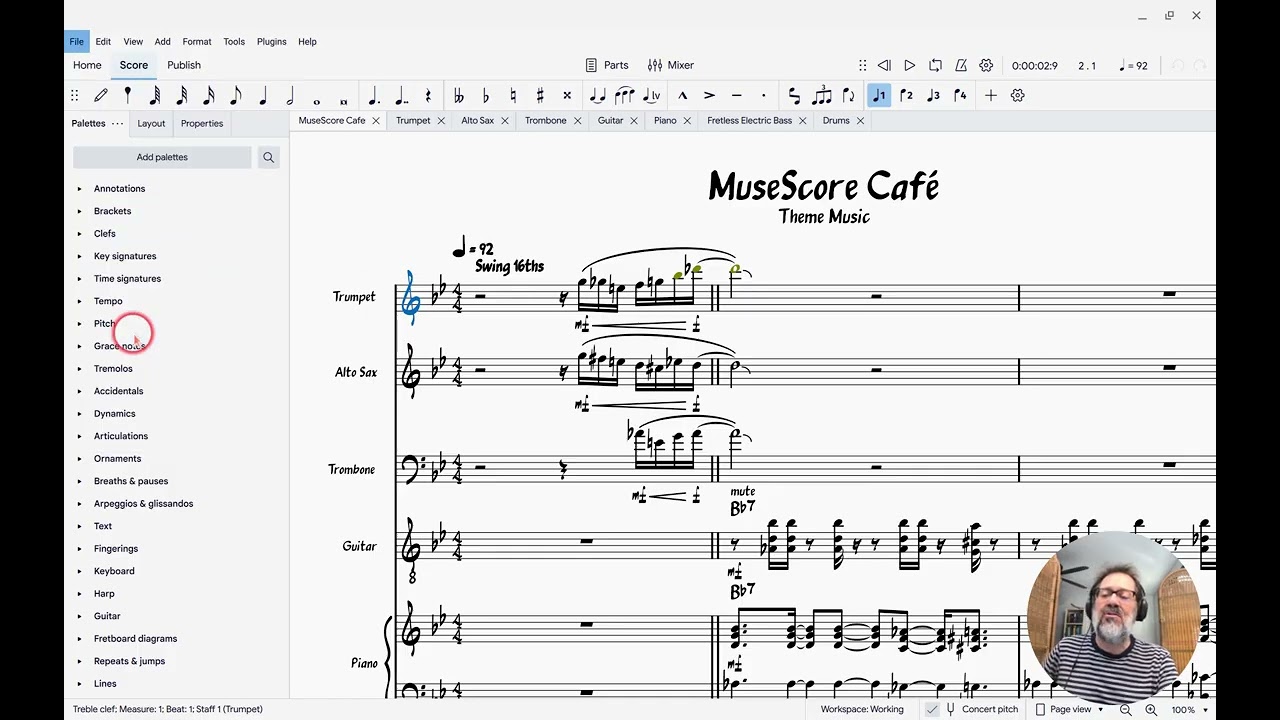Select the quarter note duration

click(x=263, y=95)
